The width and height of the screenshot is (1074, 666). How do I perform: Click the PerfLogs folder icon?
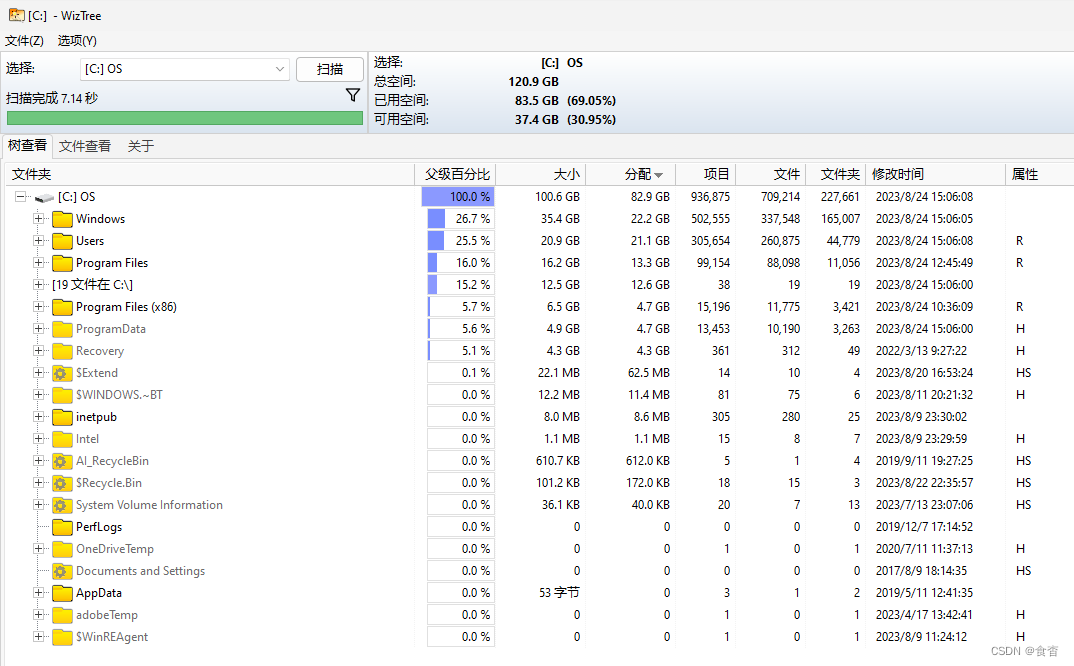pos(62,527)
